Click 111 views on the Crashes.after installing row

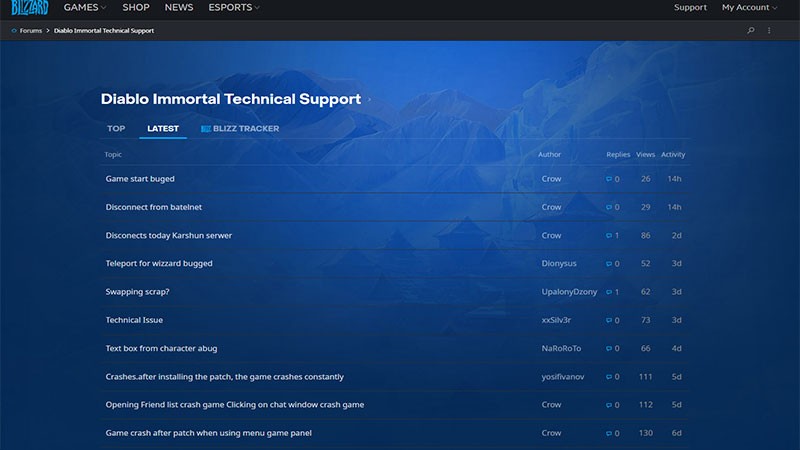tap(645, 377)
